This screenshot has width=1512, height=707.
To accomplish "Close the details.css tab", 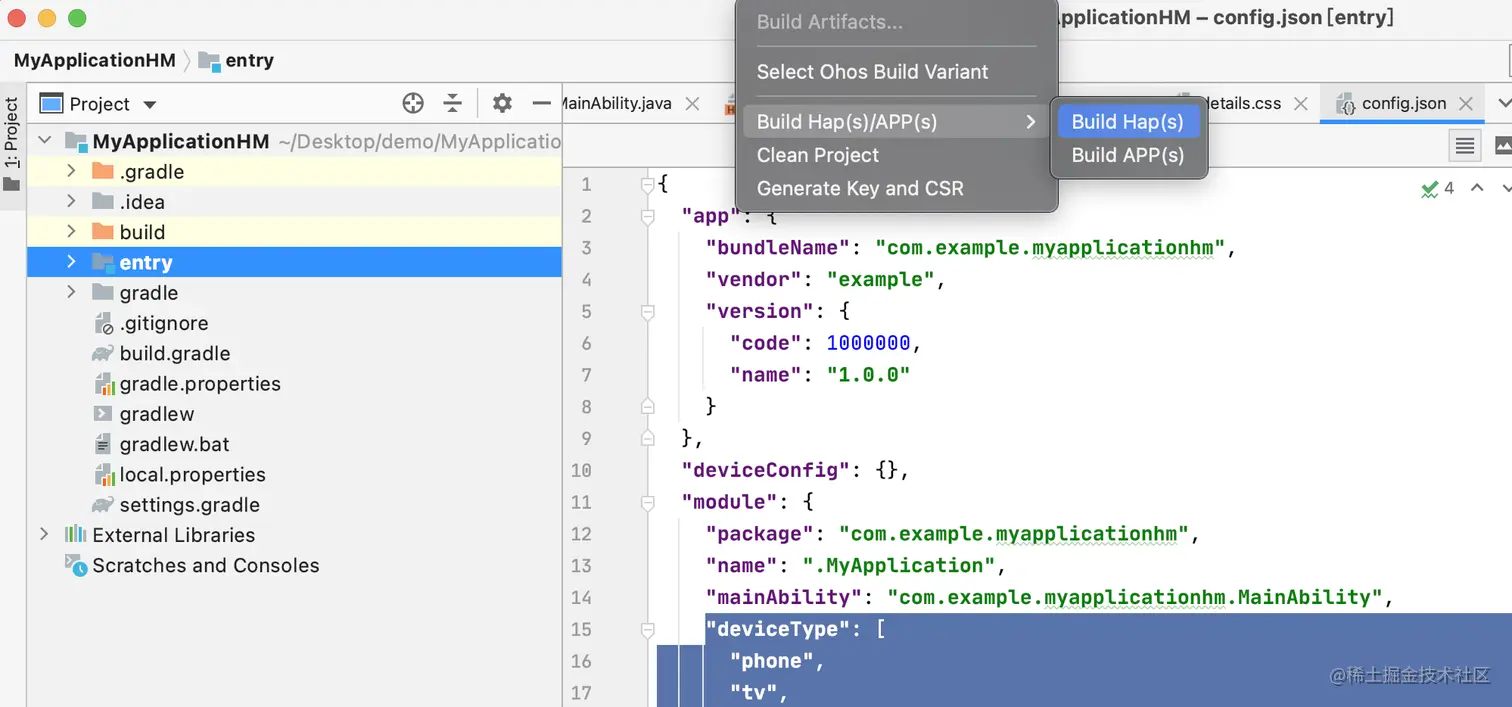I will (x=1301, y=103).
